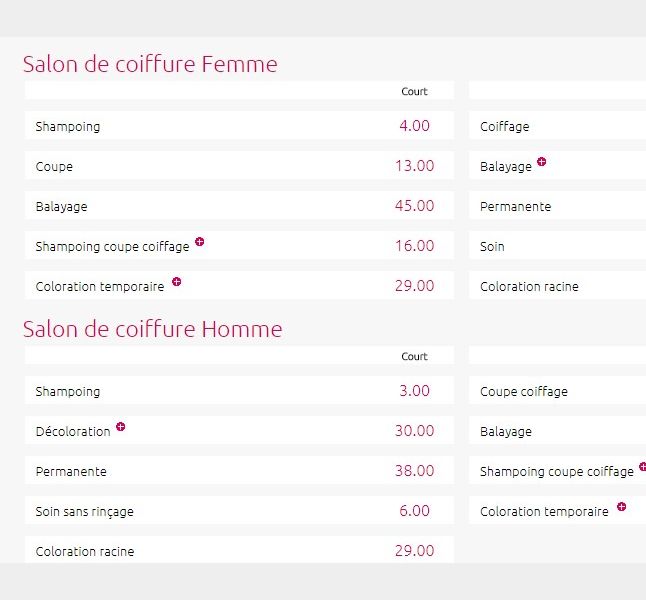
Task: Select Coupe coiffage in Homme section
Action: pos(523,392)
